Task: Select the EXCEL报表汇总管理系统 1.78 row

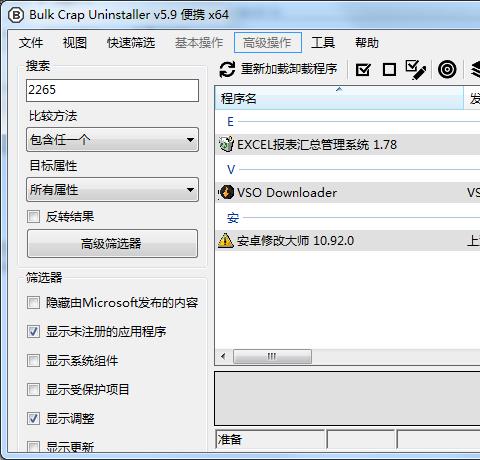Action: 348,144
